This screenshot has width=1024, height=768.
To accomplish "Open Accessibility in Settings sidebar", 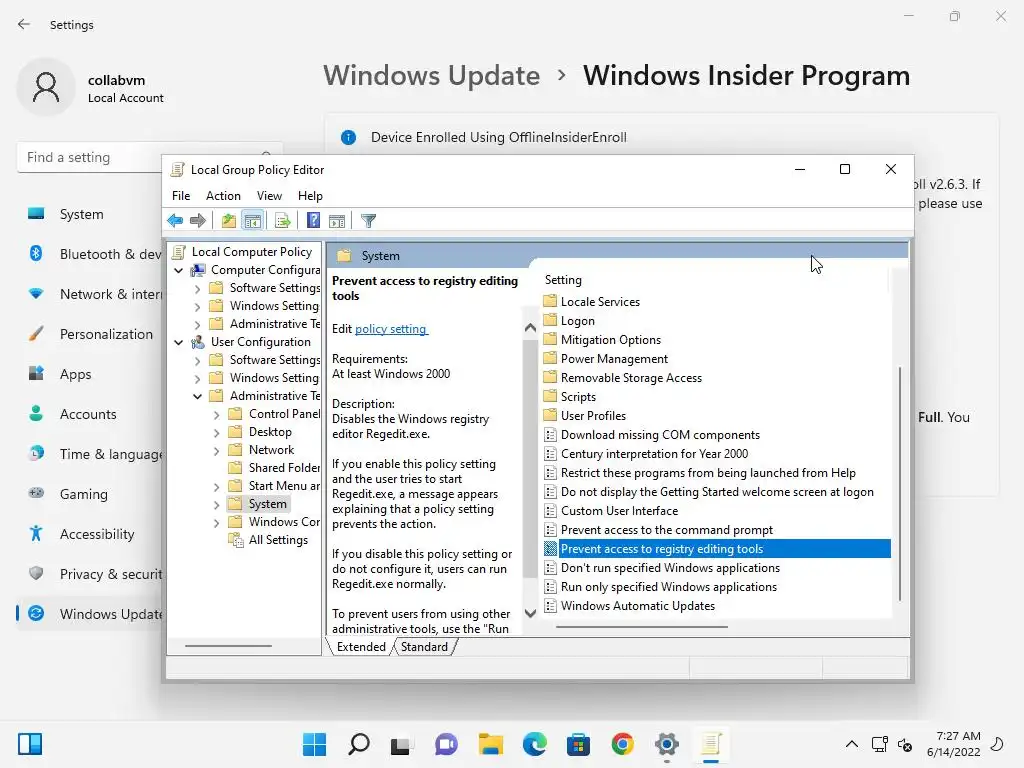I will tap(97, 534).
